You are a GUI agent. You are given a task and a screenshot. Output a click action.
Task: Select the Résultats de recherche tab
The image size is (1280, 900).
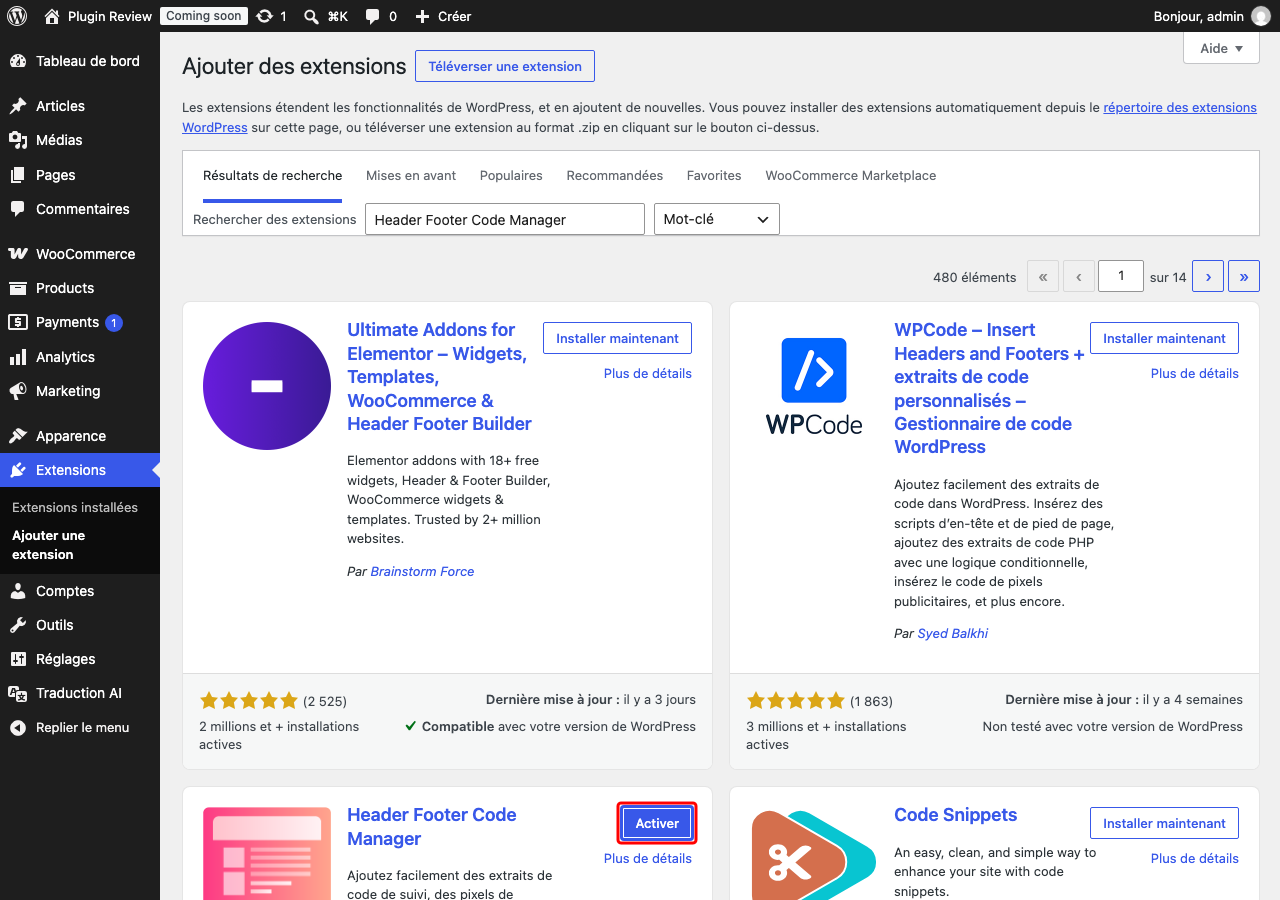point(273,176)
